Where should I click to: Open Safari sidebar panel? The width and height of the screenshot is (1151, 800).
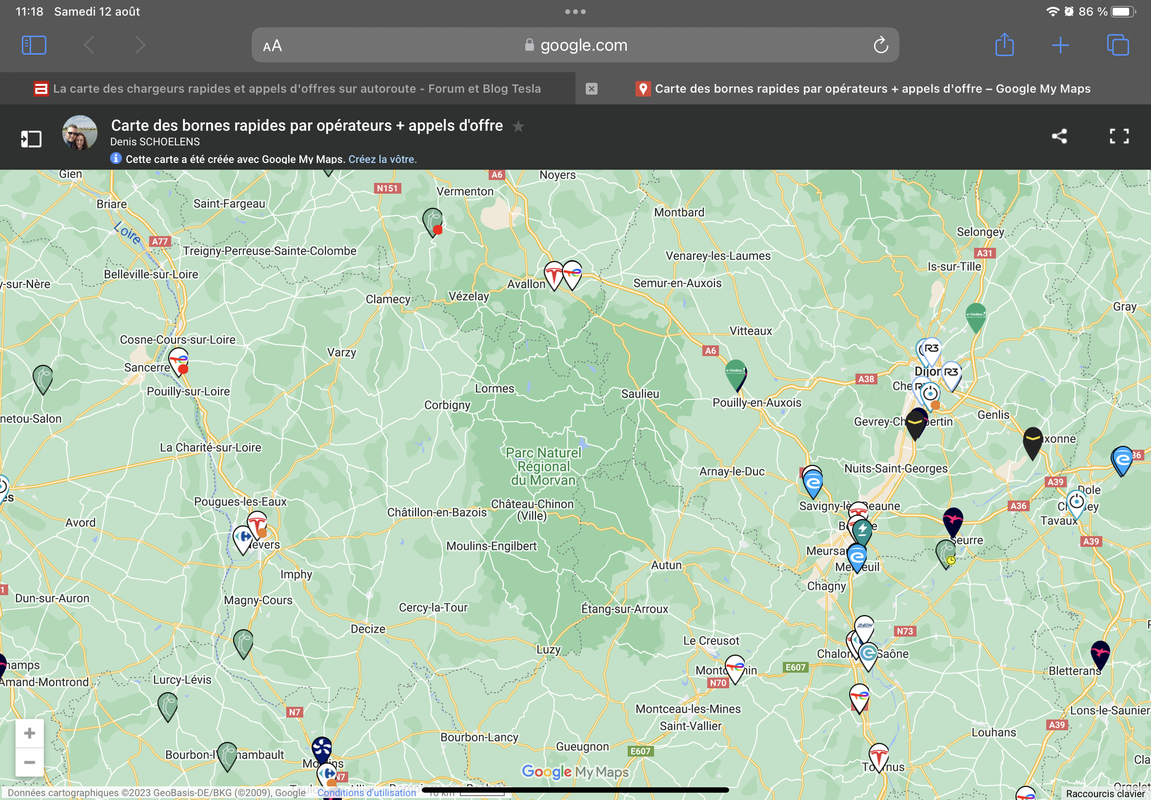[x=34, y=46]
